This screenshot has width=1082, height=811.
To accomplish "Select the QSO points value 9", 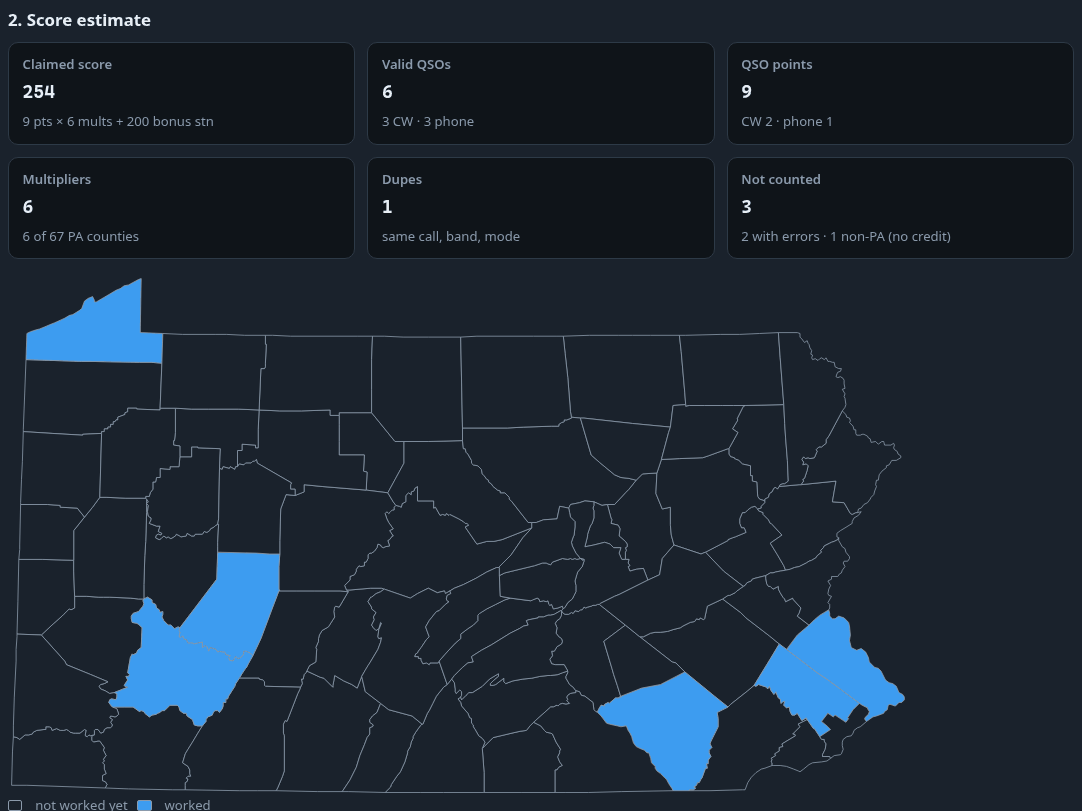I will coord(747,92).
